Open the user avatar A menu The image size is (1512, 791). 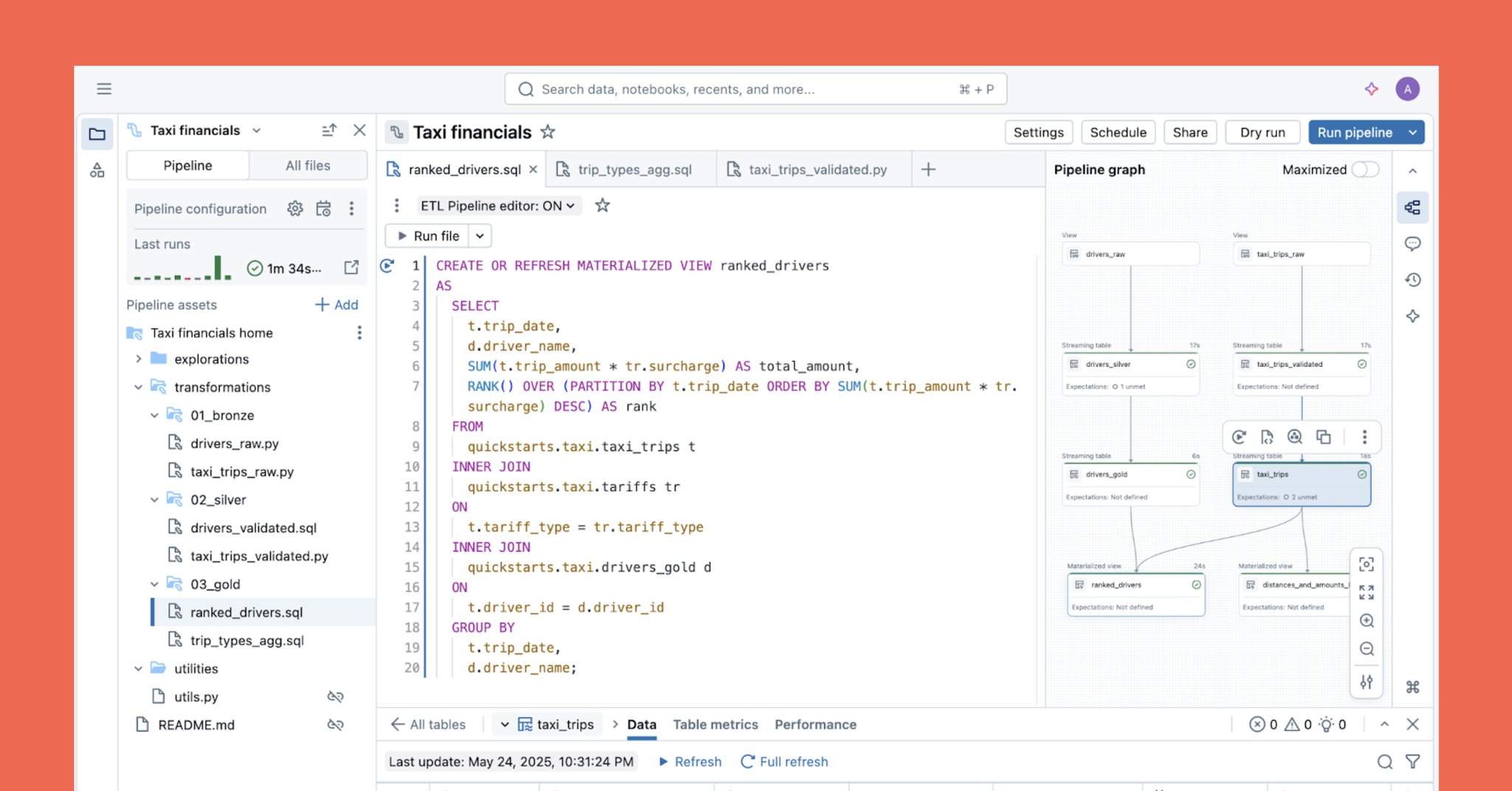[x=1407, y=89]
